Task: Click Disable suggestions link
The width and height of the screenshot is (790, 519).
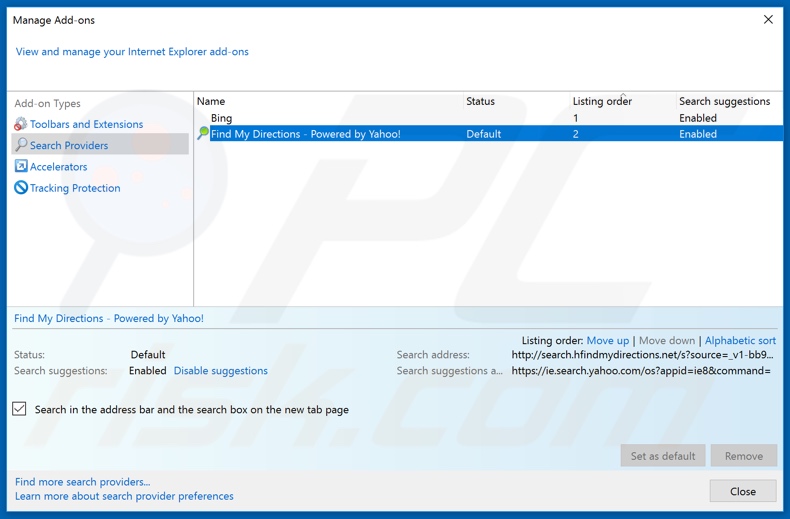Action: click(x=221, y=370)
